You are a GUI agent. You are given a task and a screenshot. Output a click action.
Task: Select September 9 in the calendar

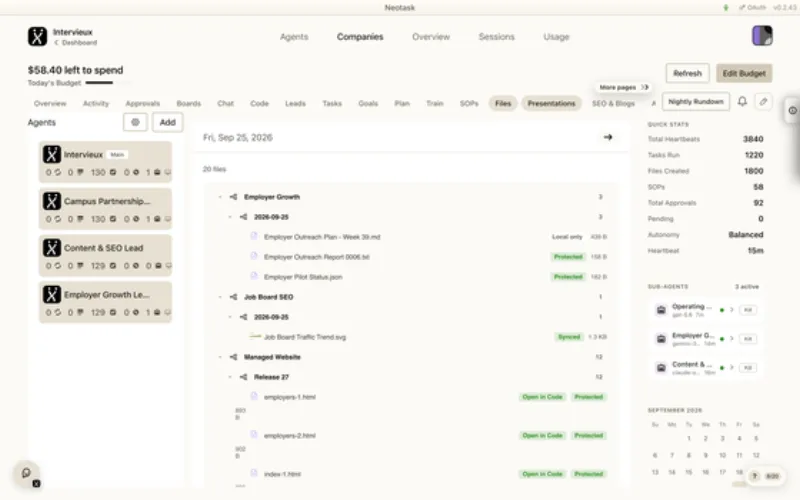(706, 455)
